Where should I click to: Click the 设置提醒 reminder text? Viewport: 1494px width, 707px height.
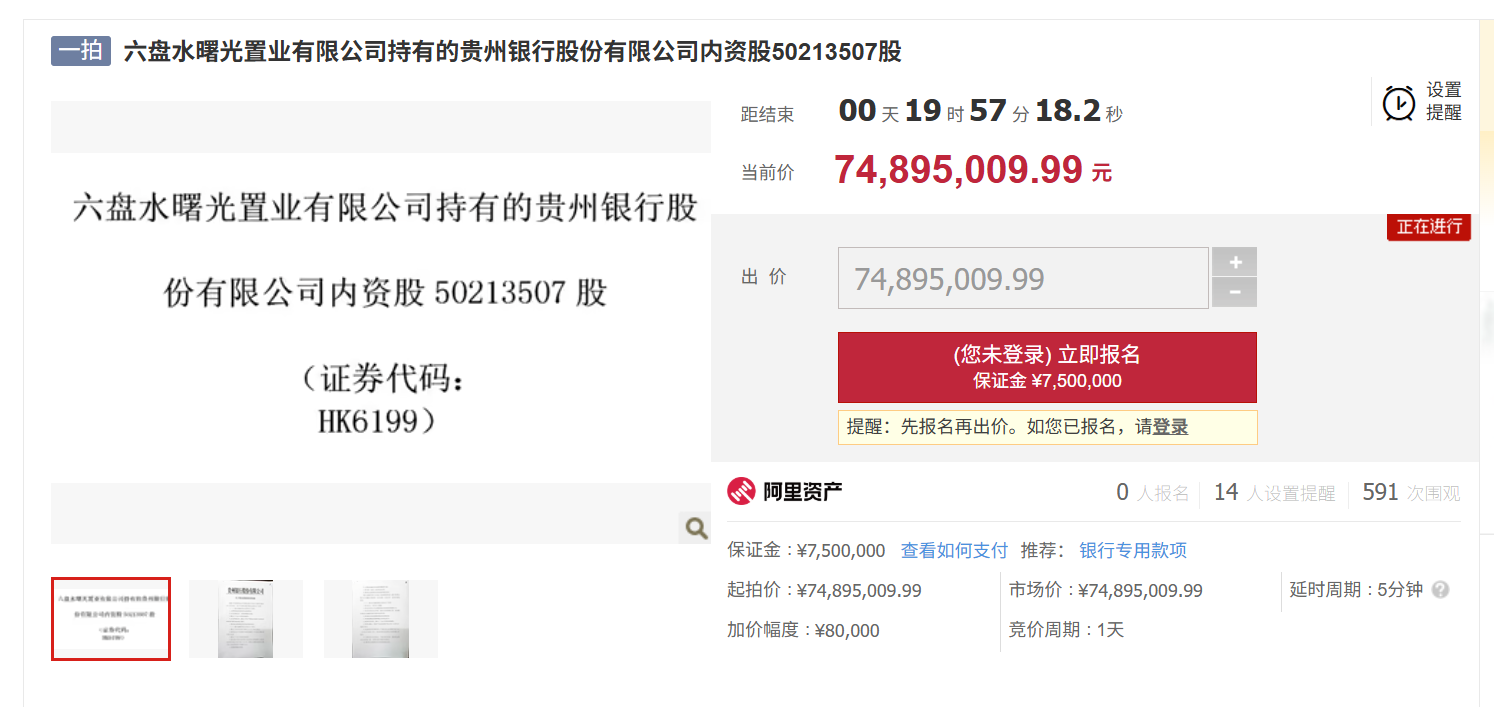1444,102
